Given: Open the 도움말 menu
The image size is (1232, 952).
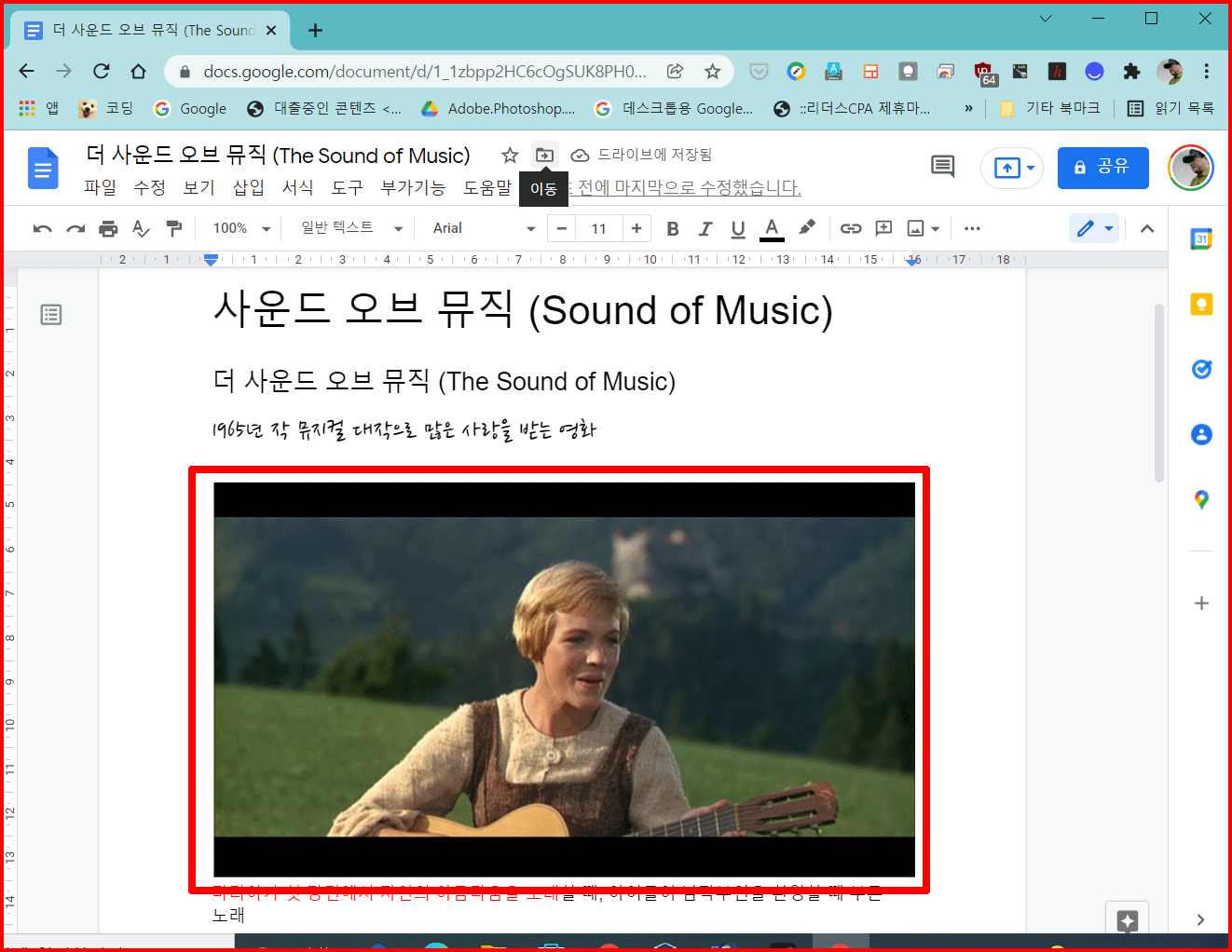Looking at the screenshot, I should (x=487, y=187).
